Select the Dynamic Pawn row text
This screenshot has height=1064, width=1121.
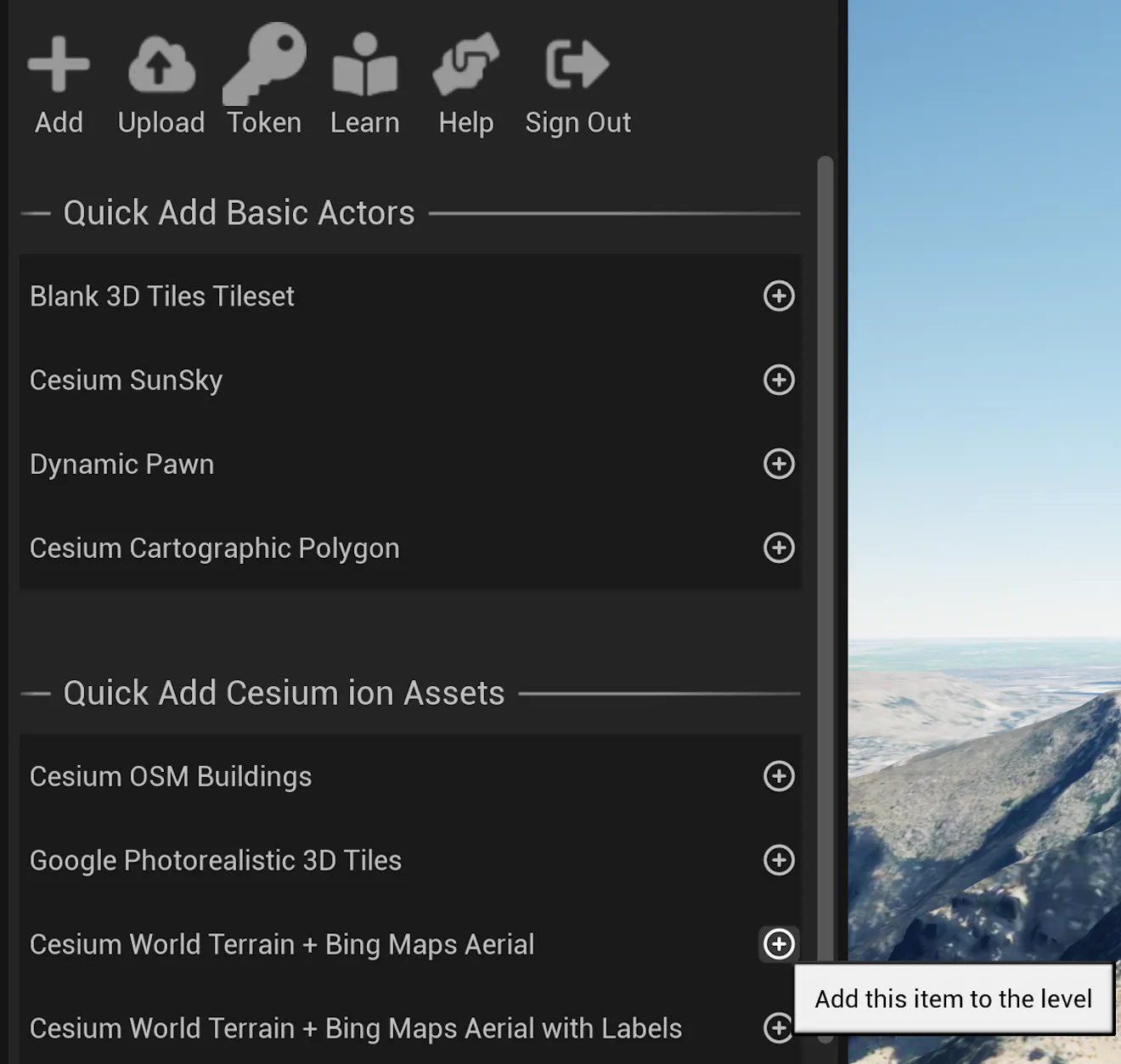click(122, 464)
